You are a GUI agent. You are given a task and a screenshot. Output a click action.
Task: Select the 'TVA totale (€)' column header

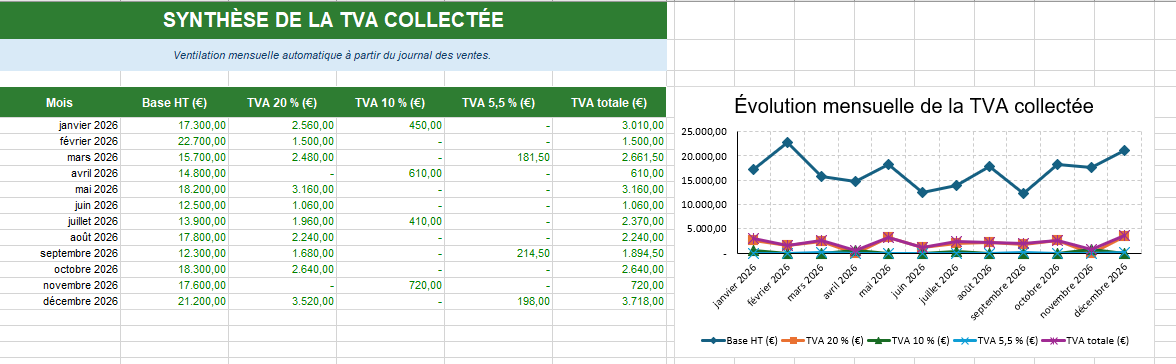pos(609,103)
